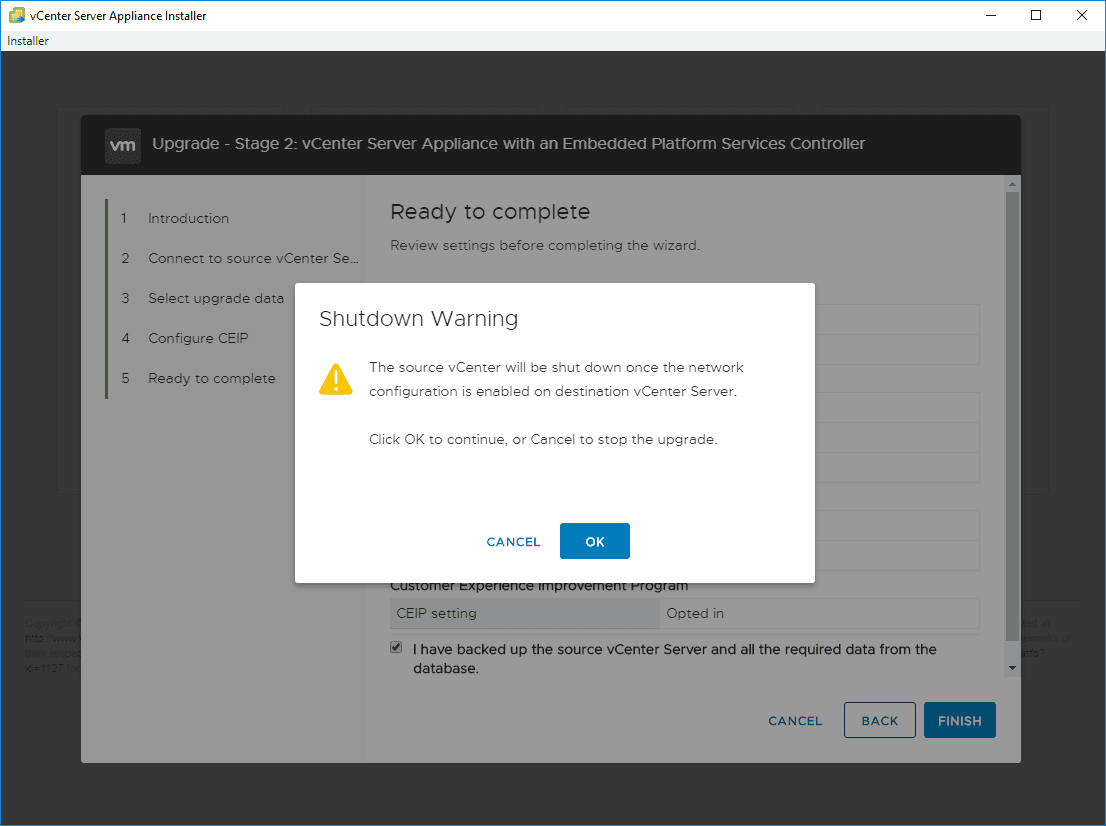
Task: Go Back in the upgrade wizard
Action: pos(880,720)
